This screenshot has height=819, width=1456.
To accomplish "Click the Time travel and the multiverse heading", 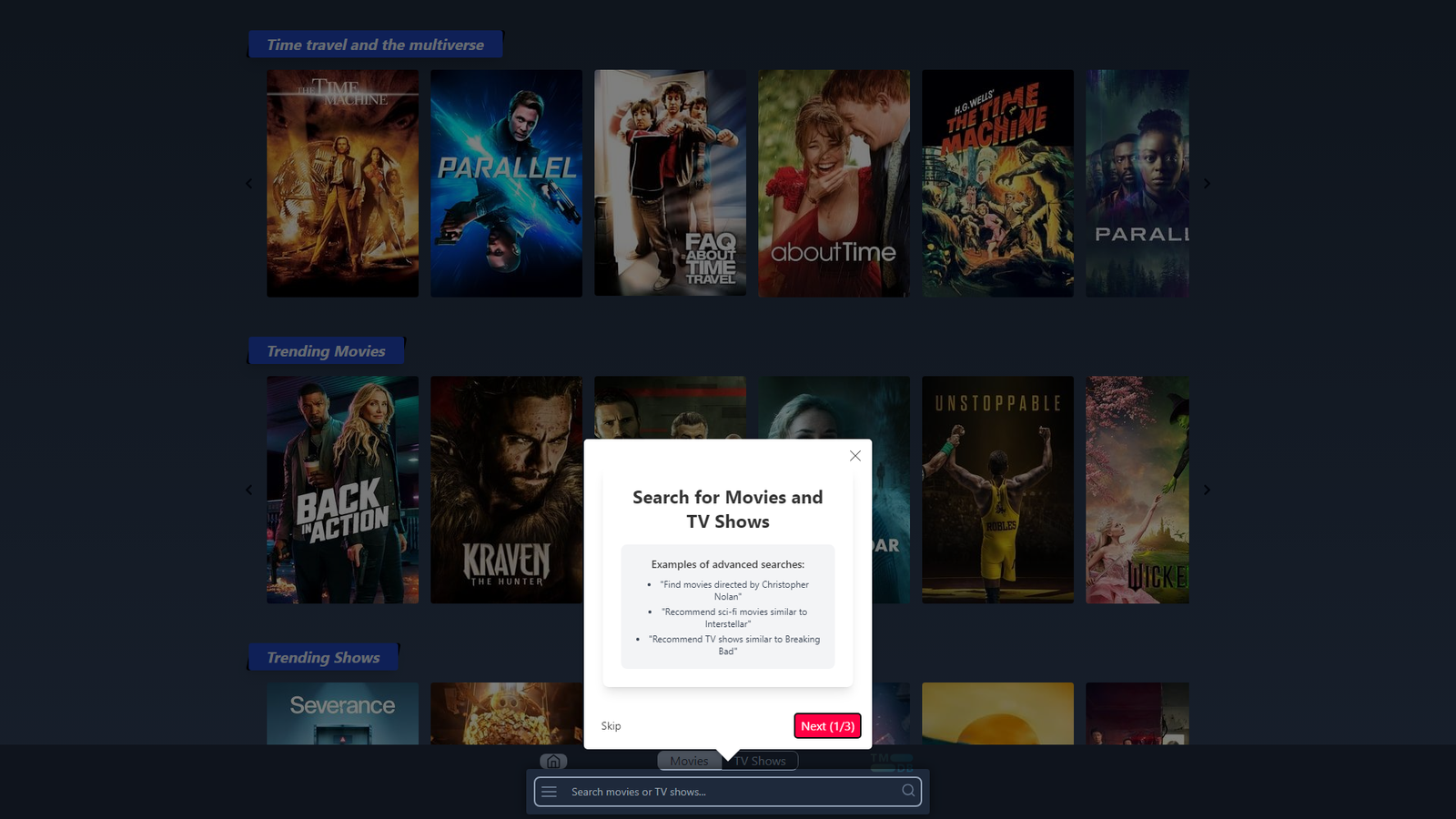I will (375, 45).
